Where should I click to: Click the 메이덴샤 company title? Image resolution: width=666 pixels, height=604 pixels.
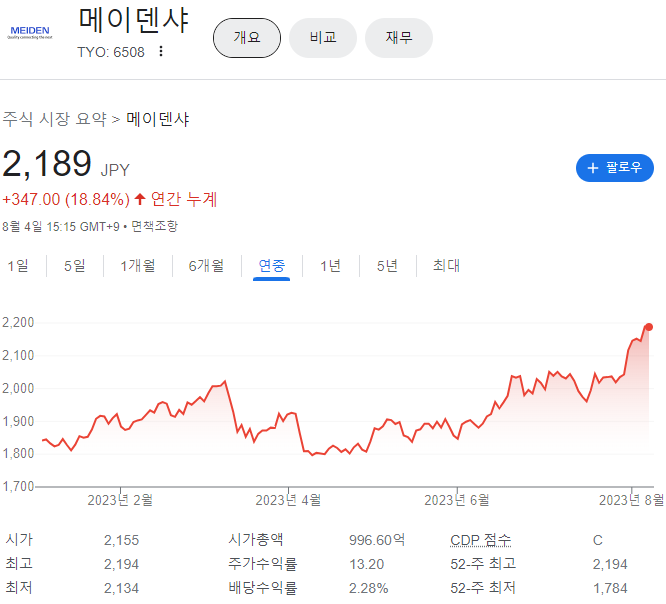(134, 21)
